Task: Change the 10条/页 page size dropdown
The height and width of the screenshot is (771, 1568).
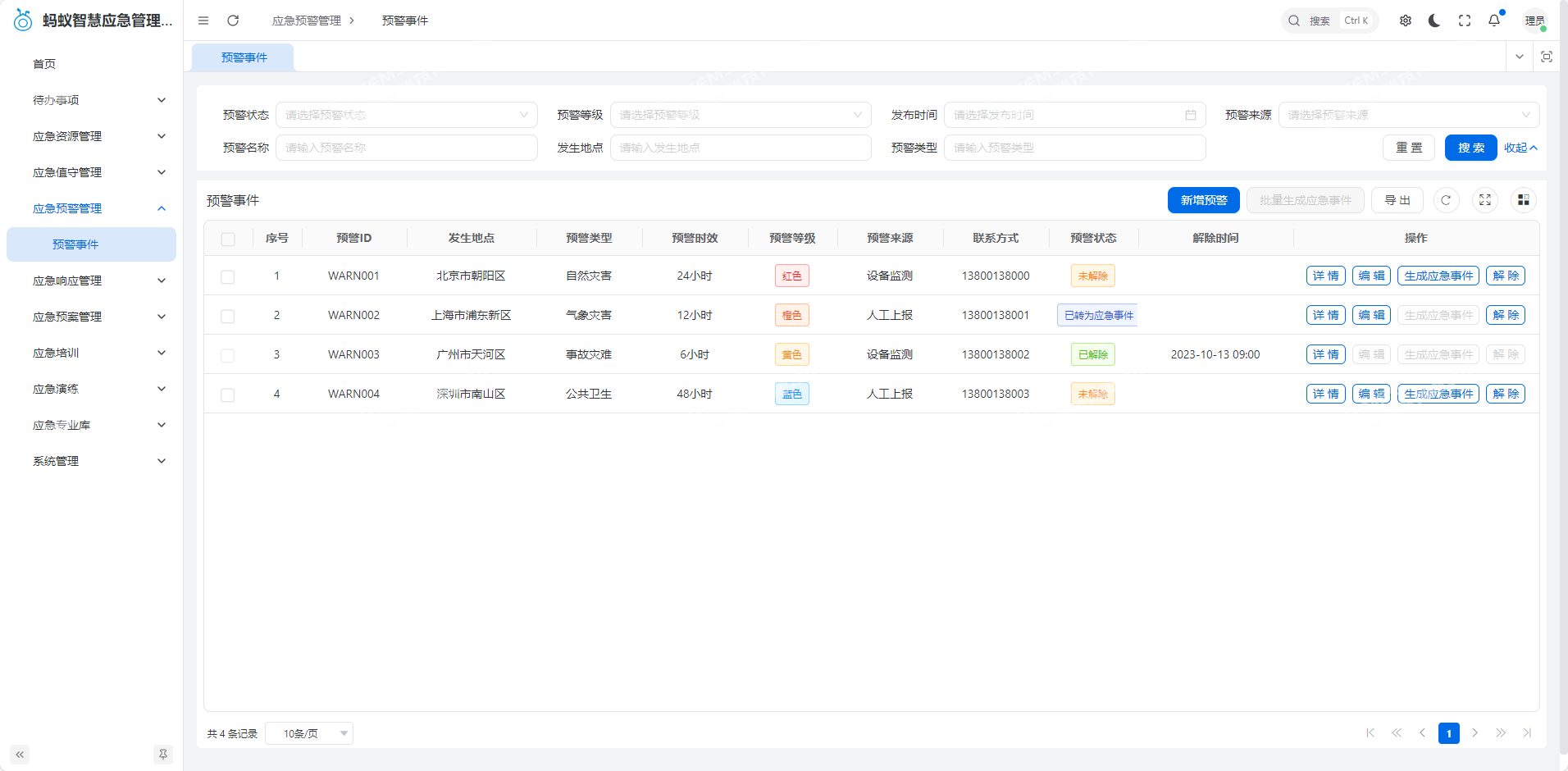Action: pyautogui.click(x=309, y=733)
